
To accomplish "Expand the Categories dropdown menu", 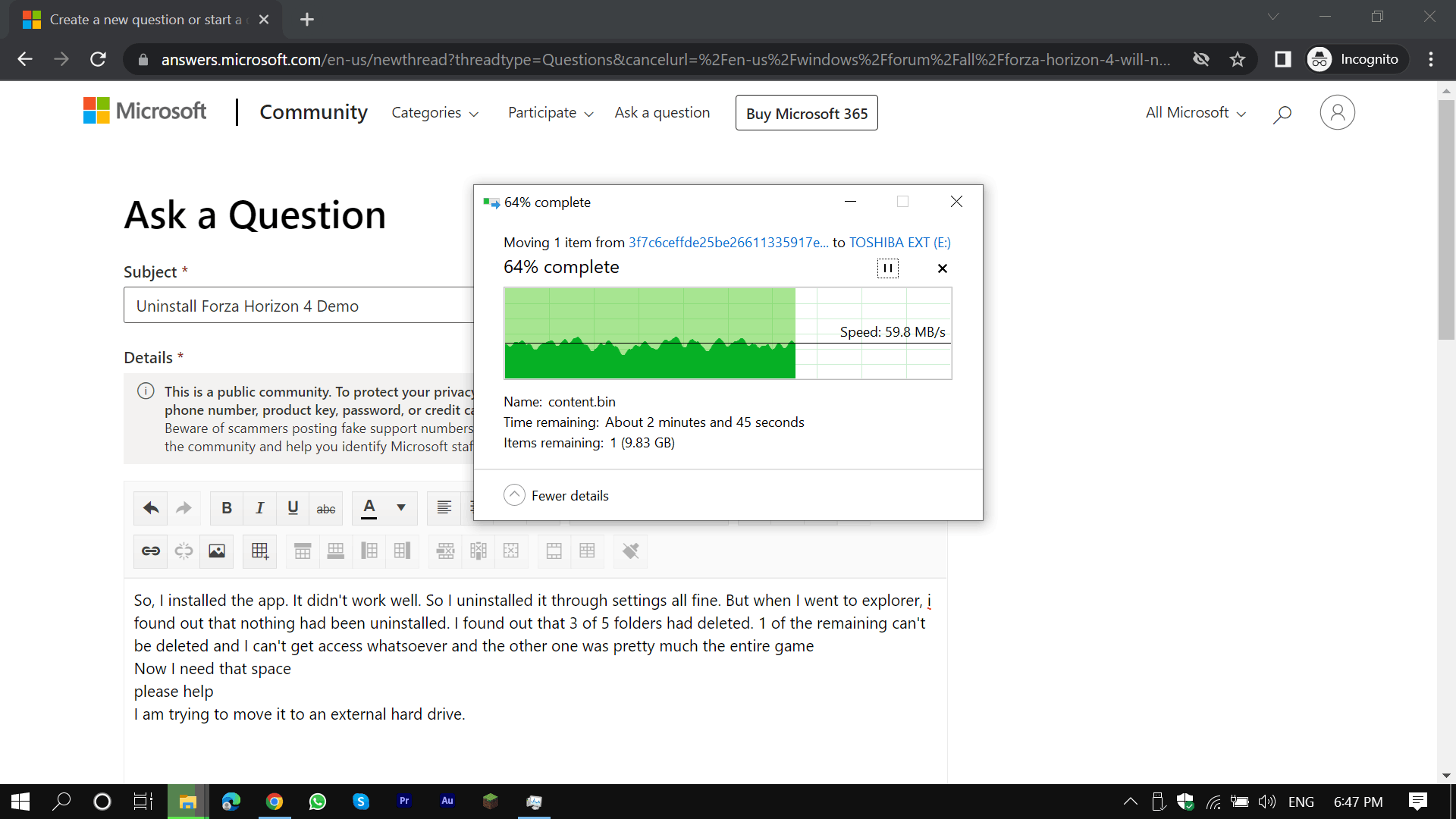I will click(435, 113).
